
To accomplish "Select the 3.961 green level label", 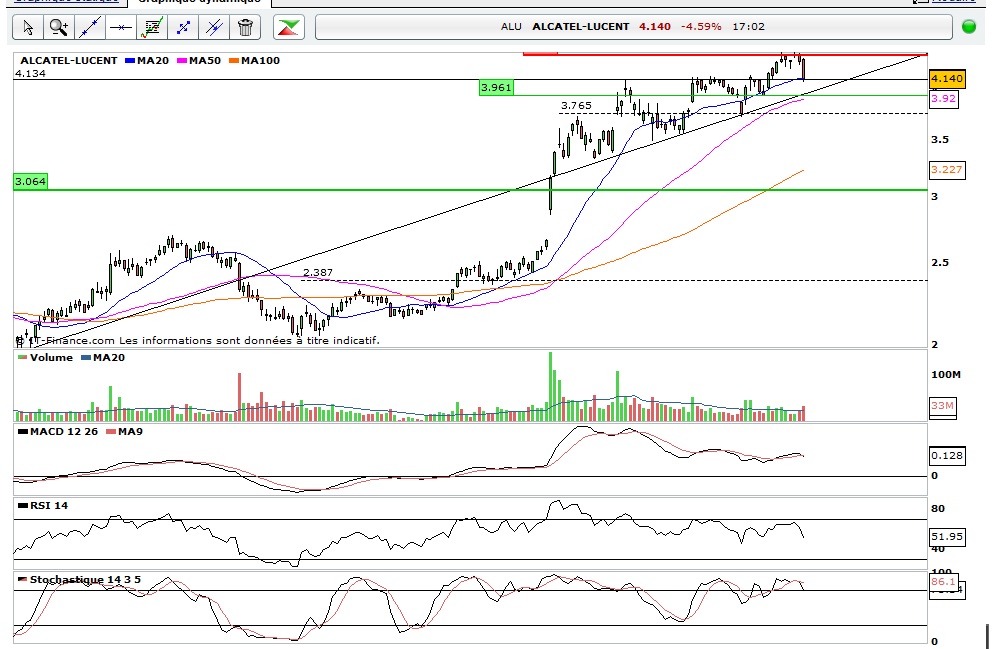I will [496, 87].
